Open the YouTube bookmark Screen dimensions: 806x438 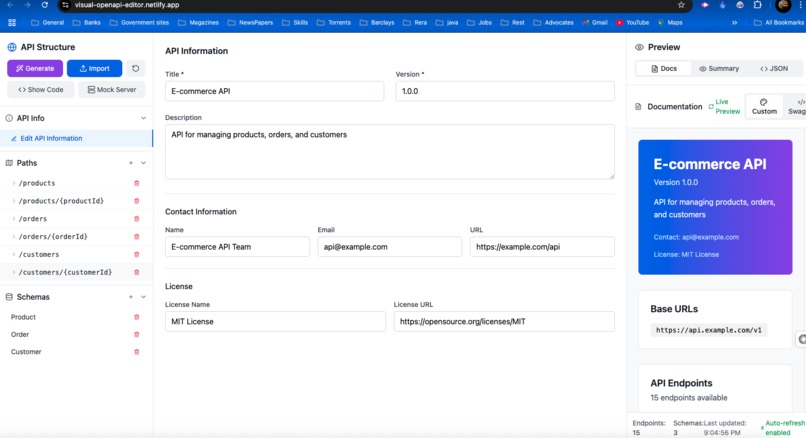pos(632,23)
